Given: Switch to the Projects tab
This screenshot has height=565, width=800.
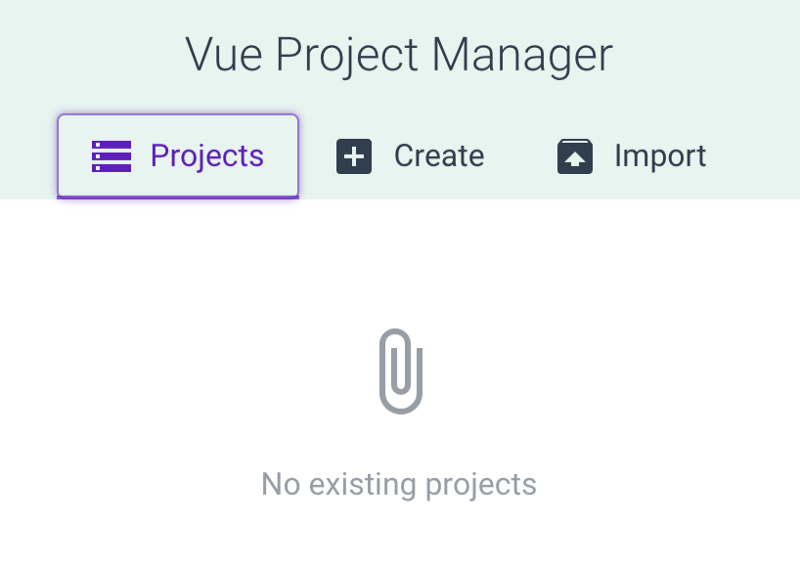Looking at the screenshot, I should pos(178,156).
